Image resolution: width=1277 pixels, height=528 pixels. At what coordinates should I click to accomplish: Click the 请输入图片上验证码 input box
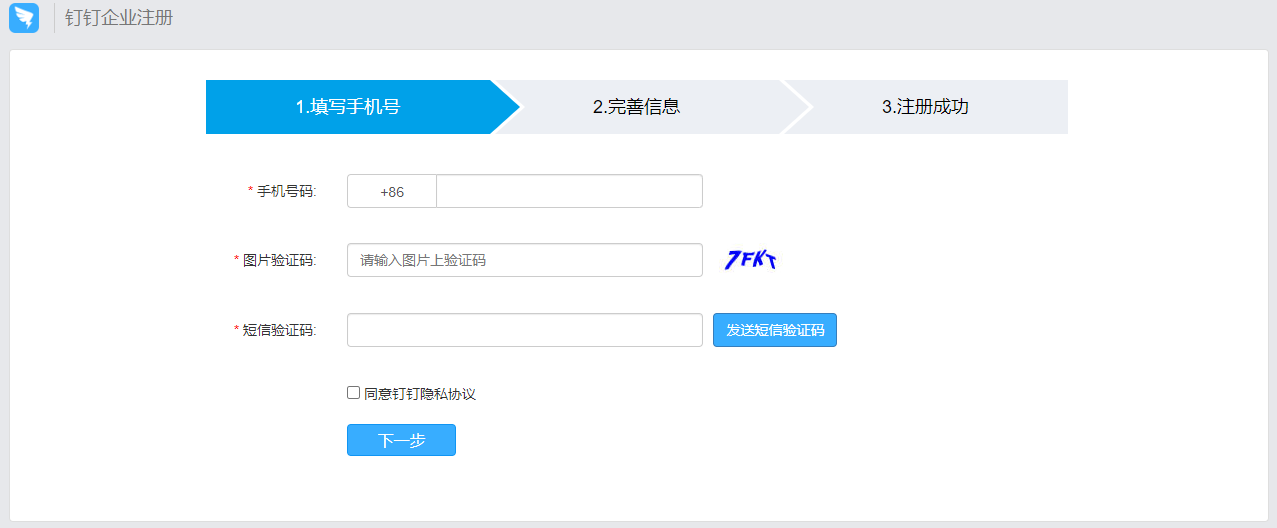click(x=524, y=260)
